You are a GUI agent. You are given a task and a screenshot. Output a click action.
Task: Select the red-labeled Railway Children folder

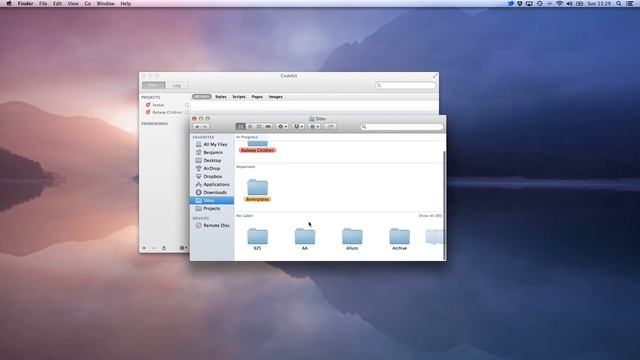(257, 147)
